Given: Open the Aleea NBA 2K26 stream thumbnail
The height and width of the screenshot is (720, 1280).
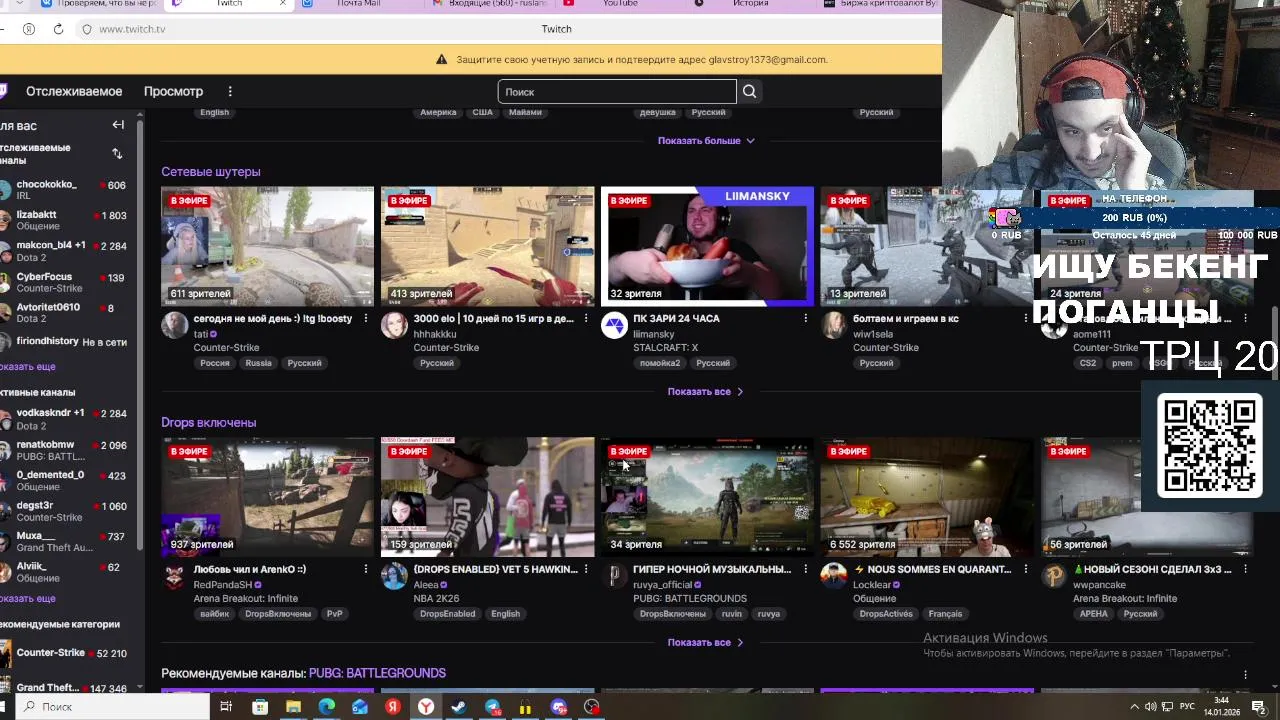Looking at the screenshot, I should [487, 497].
